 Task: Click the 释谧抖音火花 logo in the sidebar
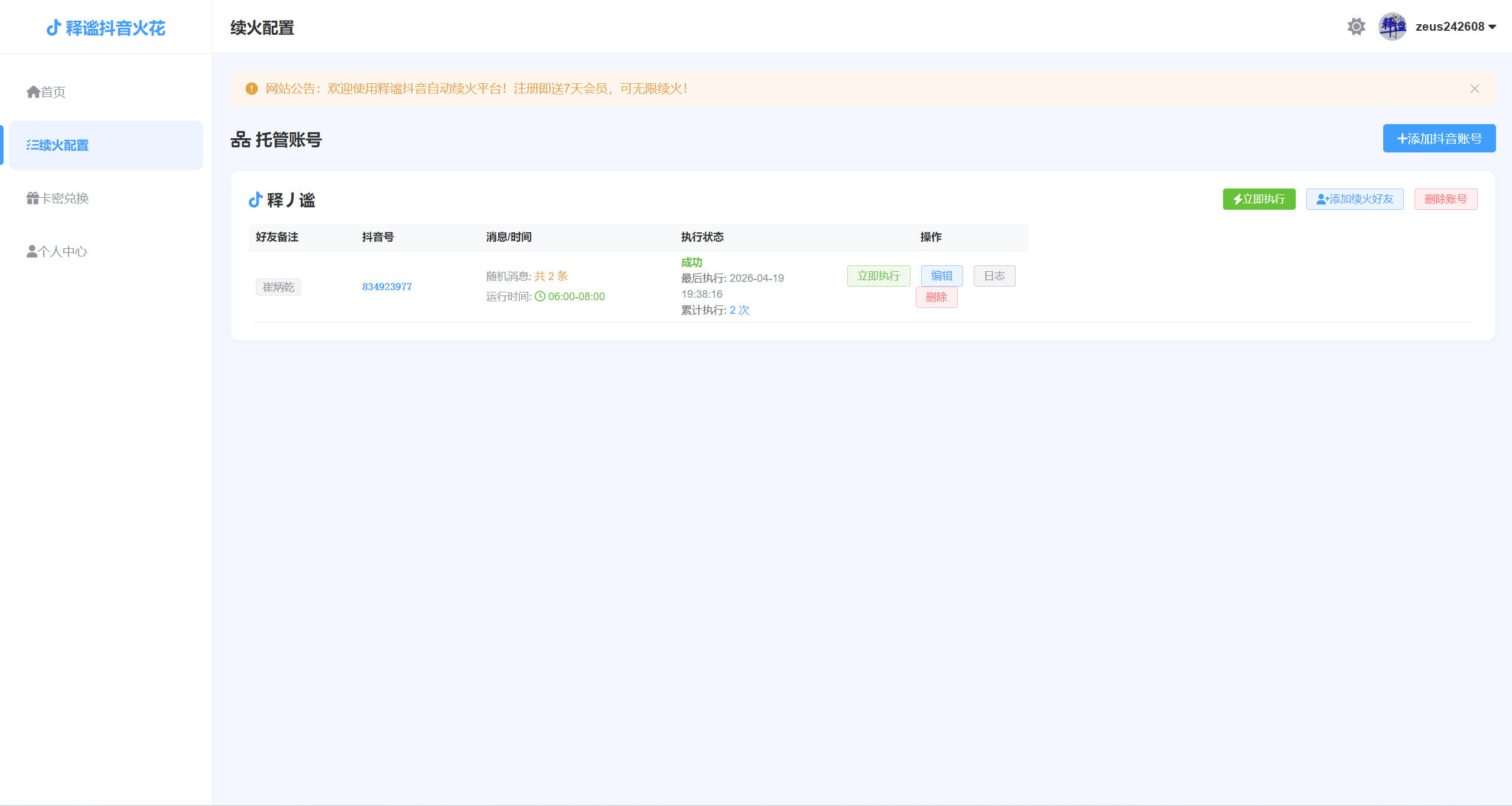106,28
